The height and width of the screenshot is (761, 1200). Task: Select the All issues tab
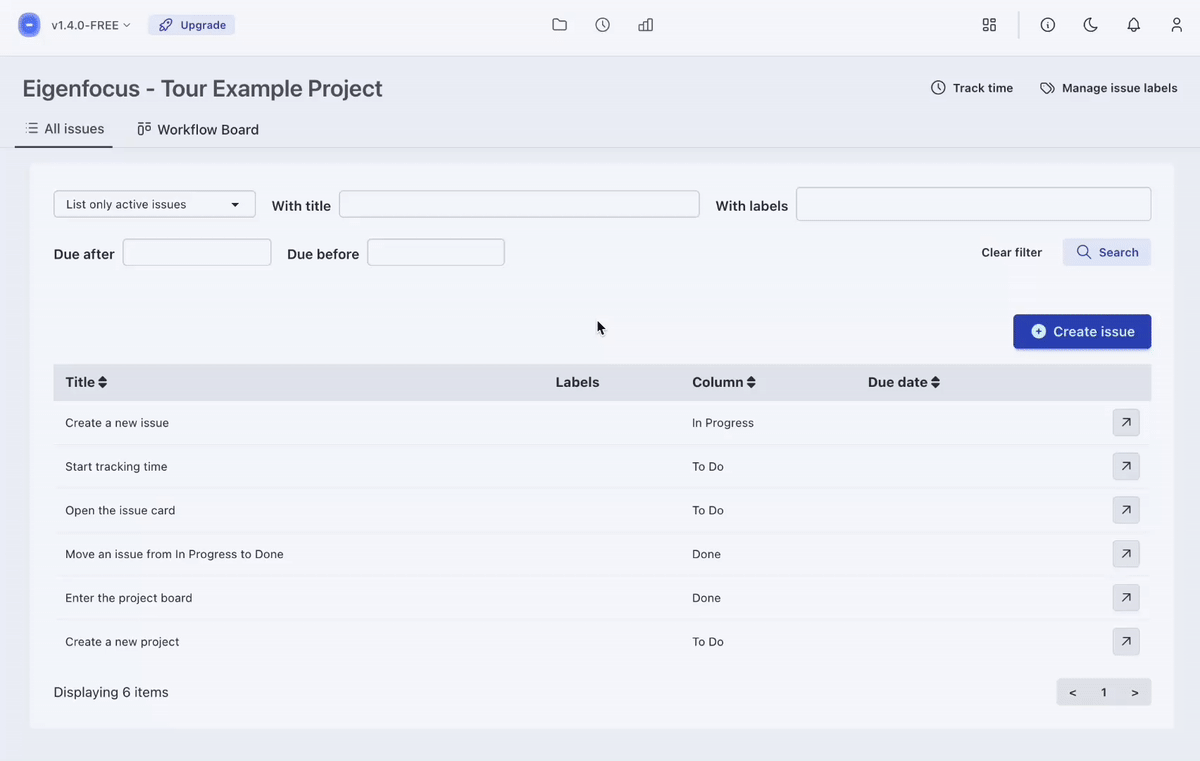tap(64, 129)
